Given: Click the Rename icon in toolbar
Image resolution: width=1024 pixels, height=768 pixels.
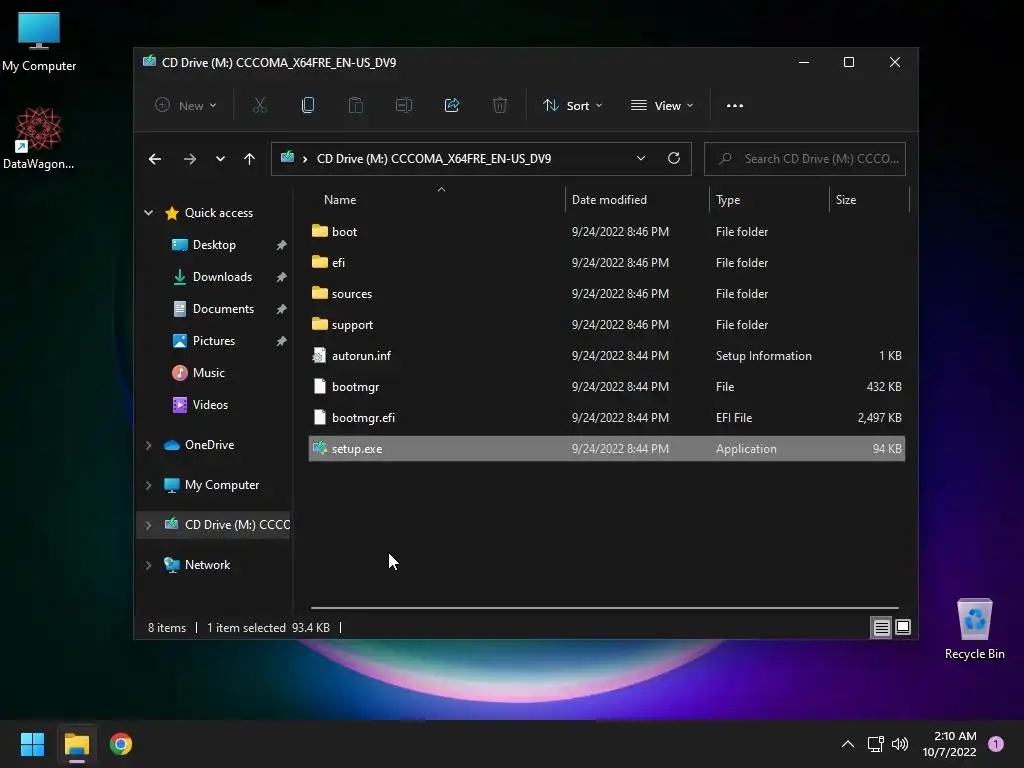Looking at the screenshot, I should click(x=404, y=105).
